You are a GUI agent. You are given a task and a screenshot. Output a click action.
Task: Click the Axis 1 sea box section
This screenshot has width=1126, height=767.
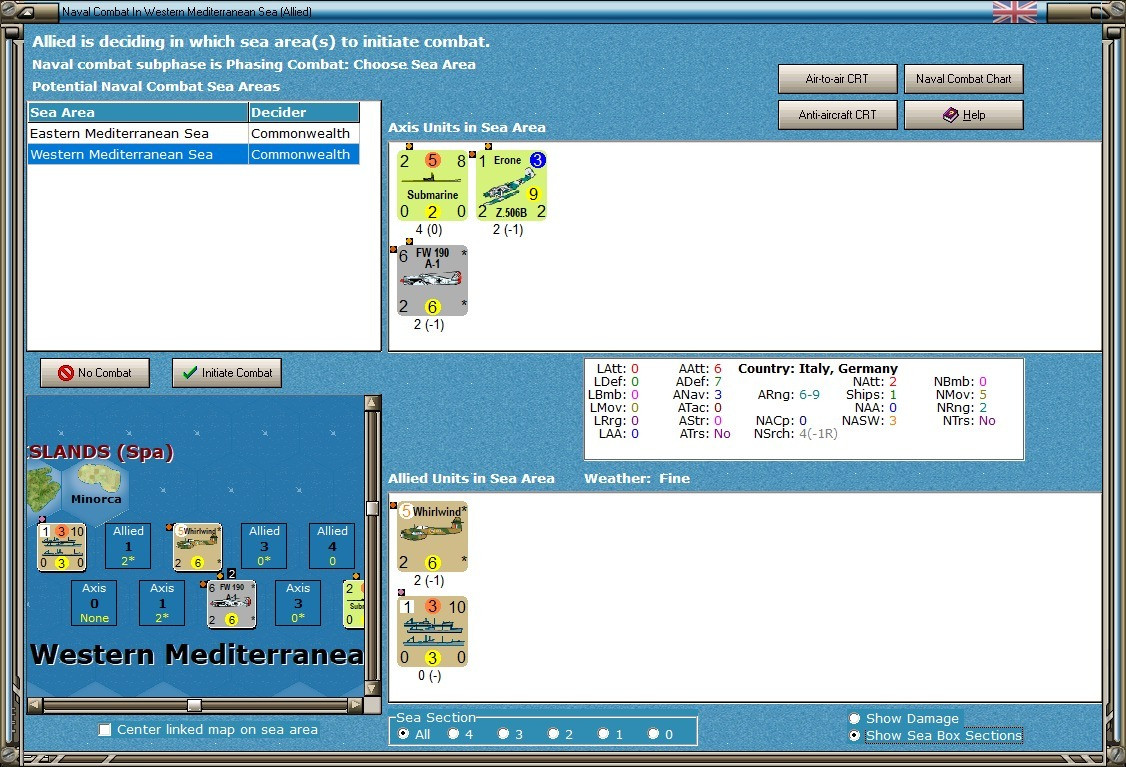coord(162,603)
